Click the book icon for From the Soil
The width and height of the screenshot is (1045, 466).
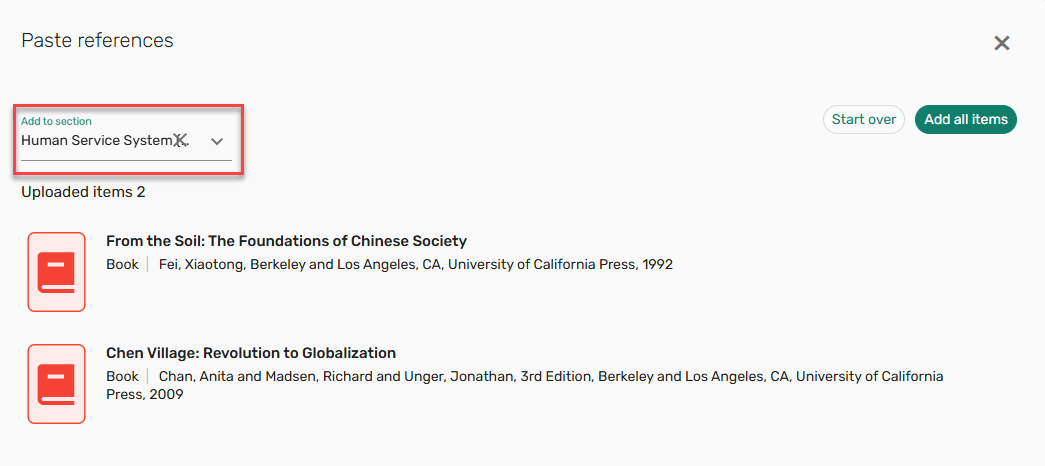coord(56,272)
